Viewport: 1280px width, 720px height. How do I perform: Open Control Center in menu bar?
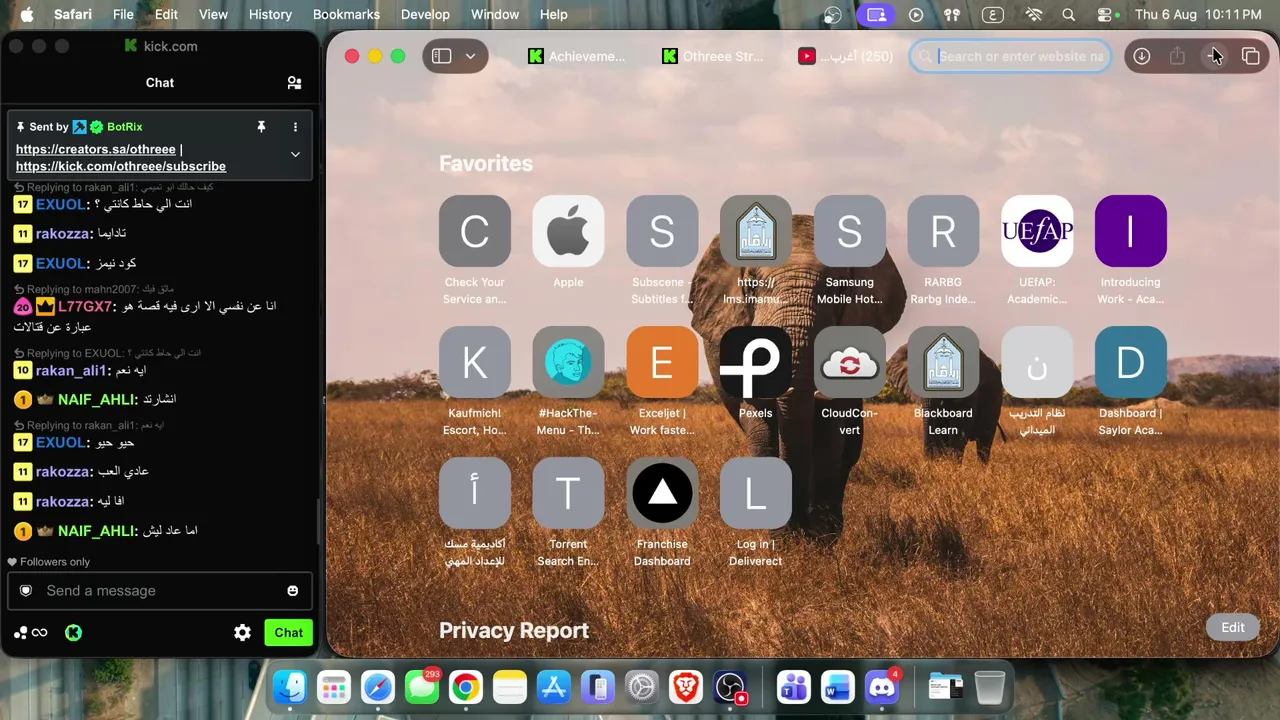1105,15
